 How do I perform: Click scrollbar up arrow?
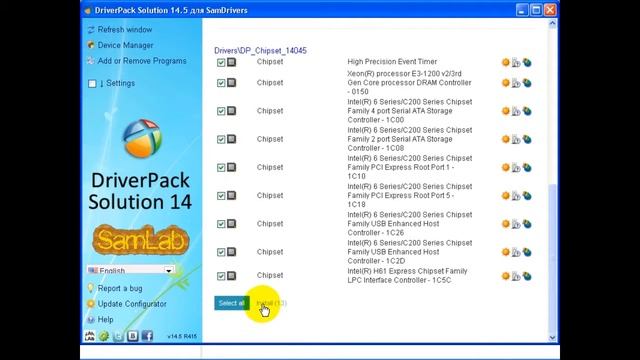click(552, 23)
